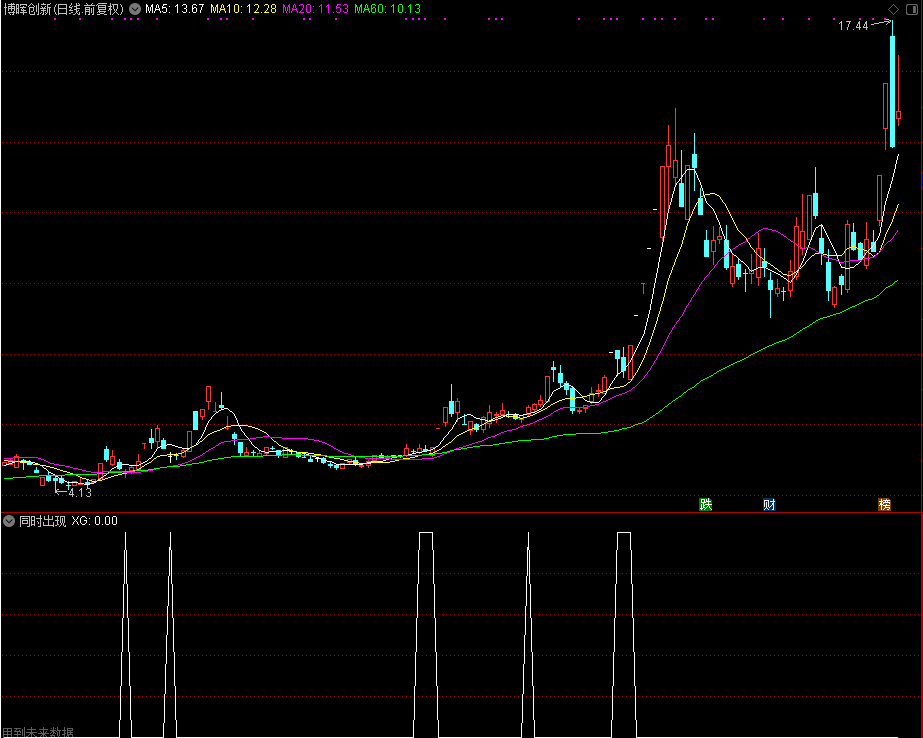Click the MA60: 10.13 label
This screenshot has width=923, height=738.
click(387, 9)
